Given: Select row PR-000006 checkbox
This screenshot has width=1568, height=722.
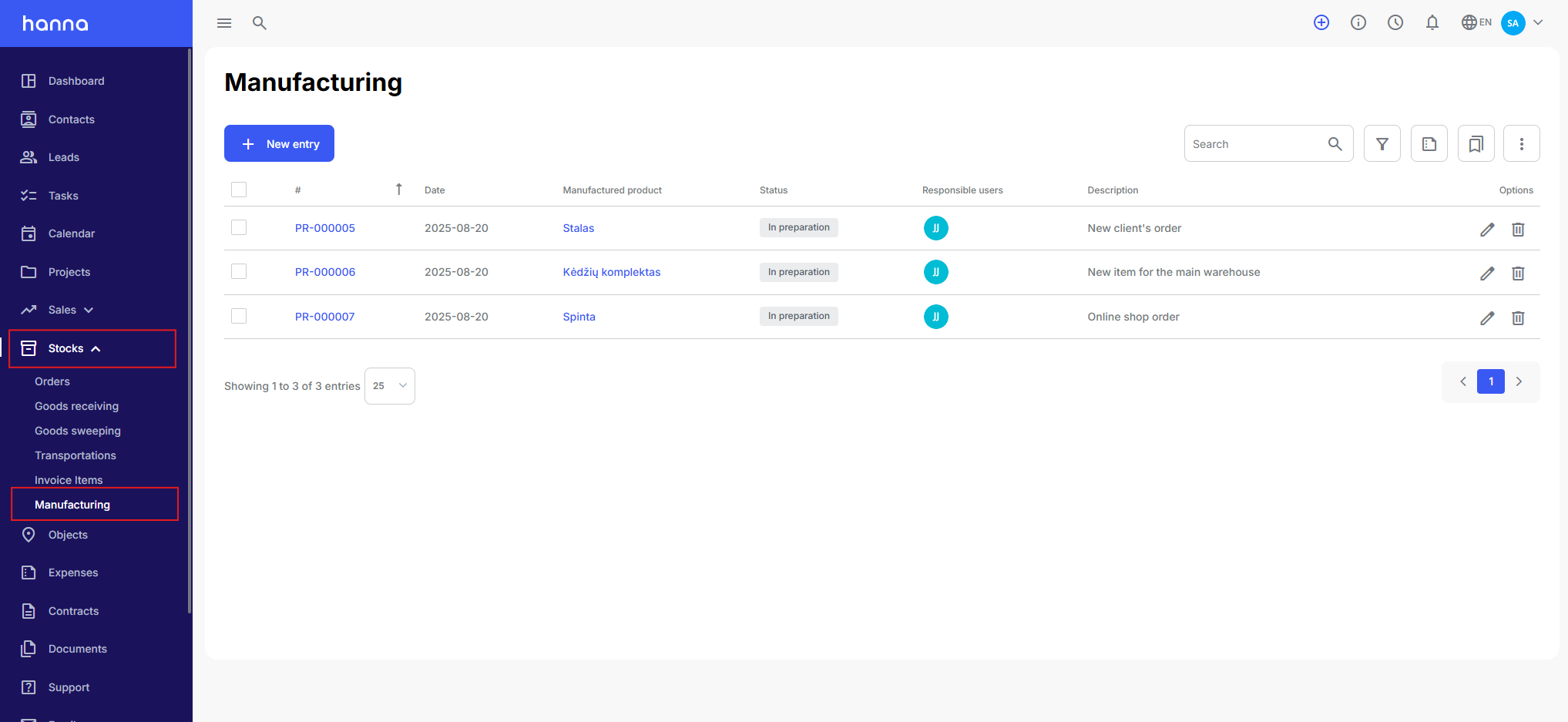Looking at the screenshot, I should 239,271.
